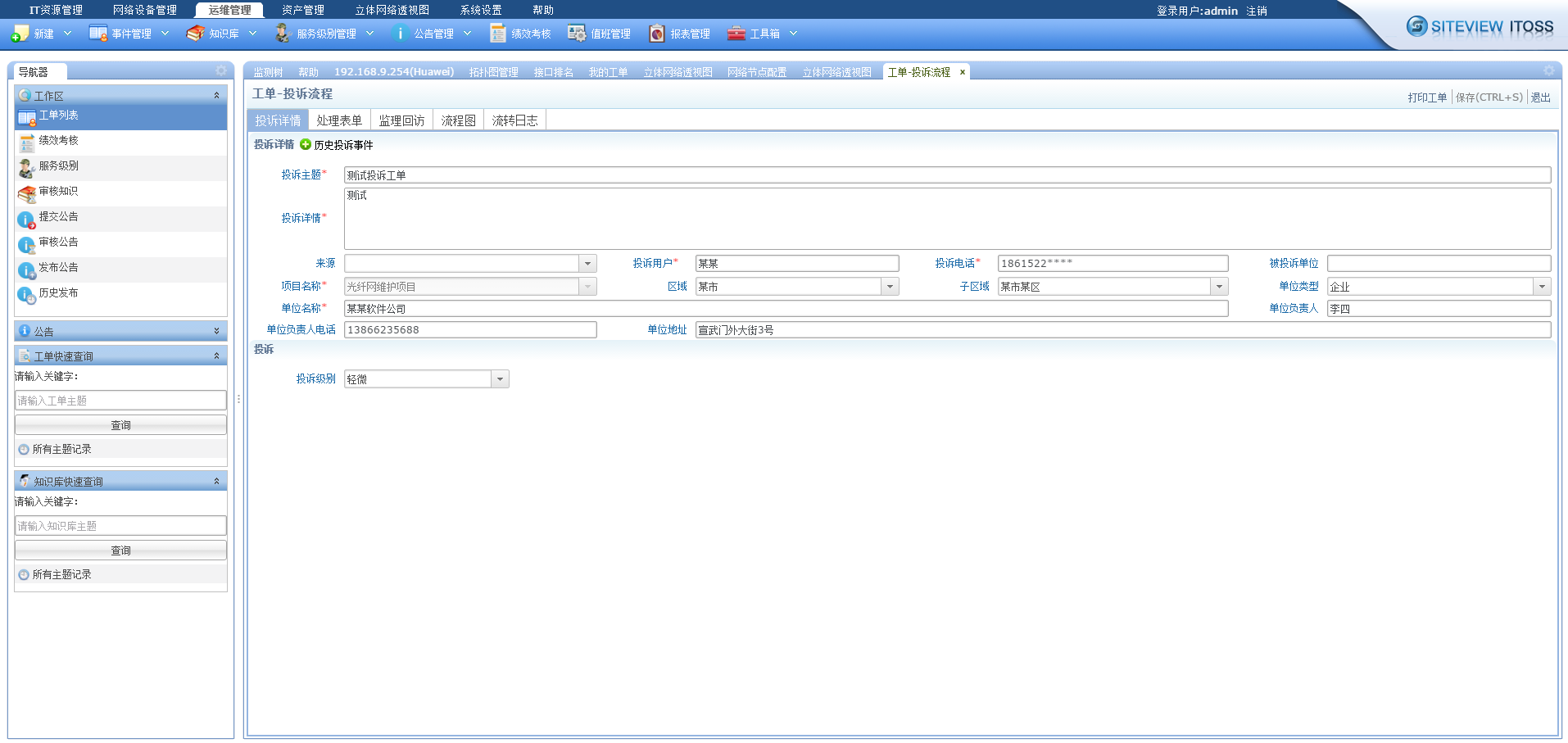Click the 报表管理 report icon
The height and width of the screenshot is (743, 1568).
tap(656, 33)
